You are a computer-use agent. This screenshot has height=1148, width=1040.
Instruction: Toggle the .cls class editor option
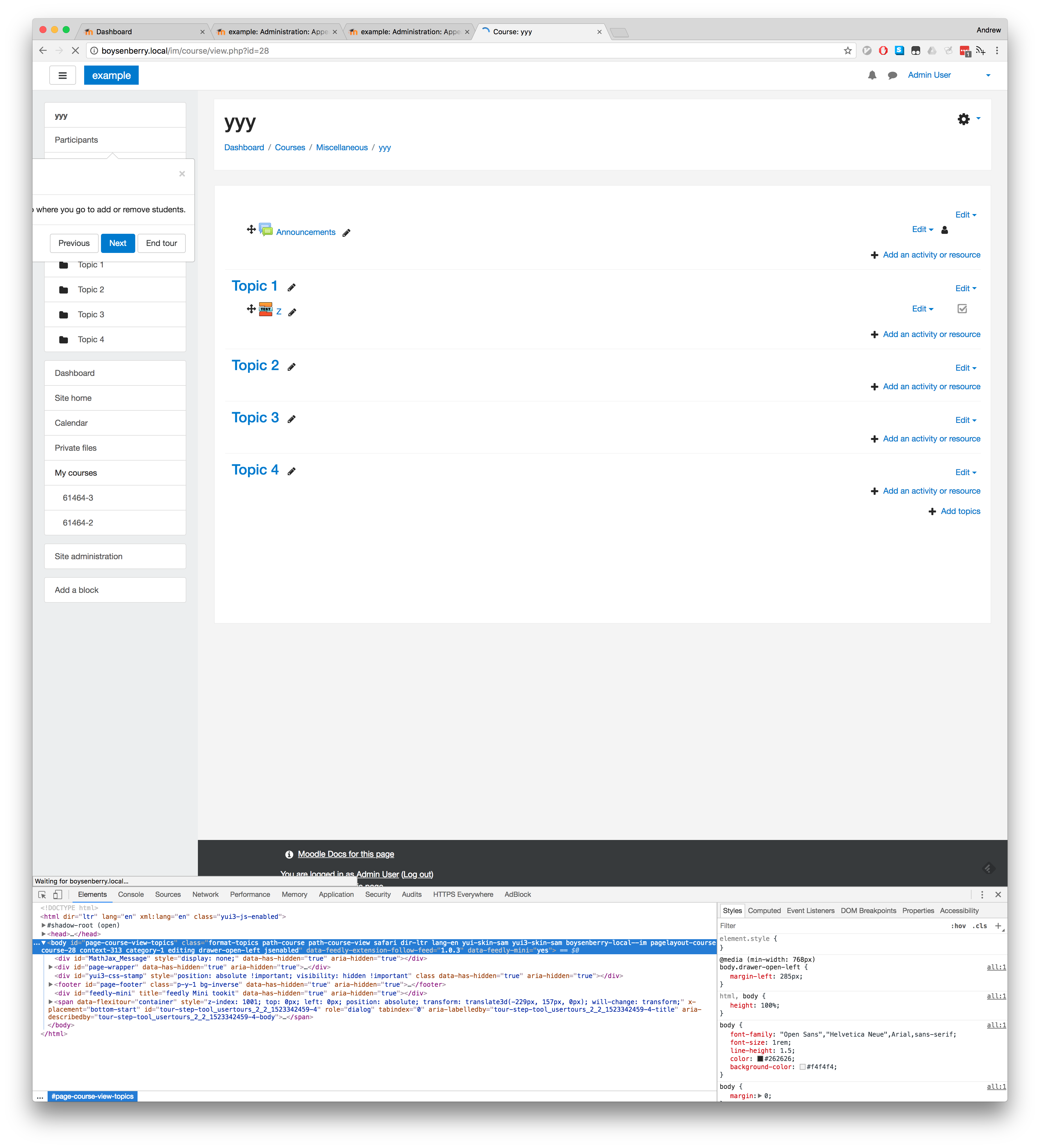(980, 926)
